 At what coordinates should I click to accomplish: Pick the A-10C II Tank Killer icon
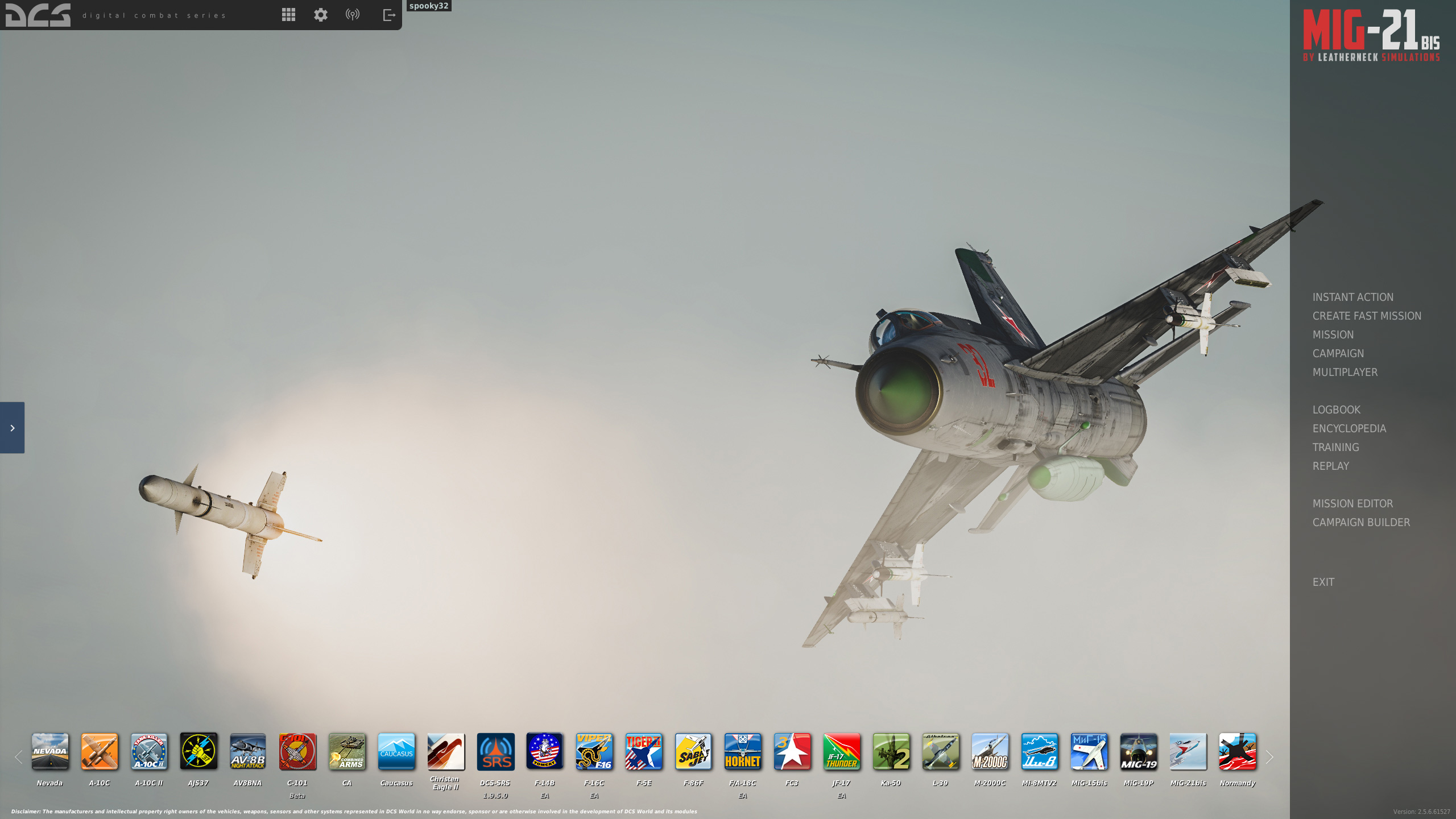(148, 751)
